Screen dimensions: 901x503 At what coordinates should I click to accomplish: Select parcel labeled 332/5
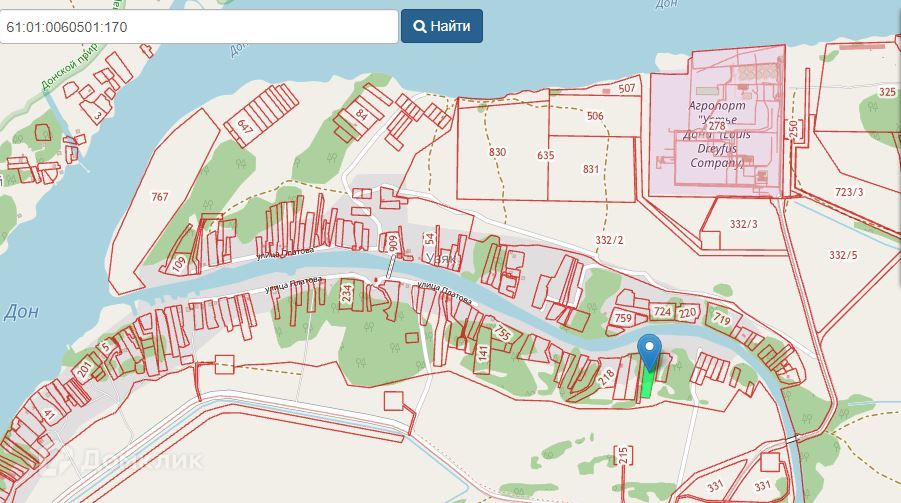pyautogui.click(x=843, y=255)
